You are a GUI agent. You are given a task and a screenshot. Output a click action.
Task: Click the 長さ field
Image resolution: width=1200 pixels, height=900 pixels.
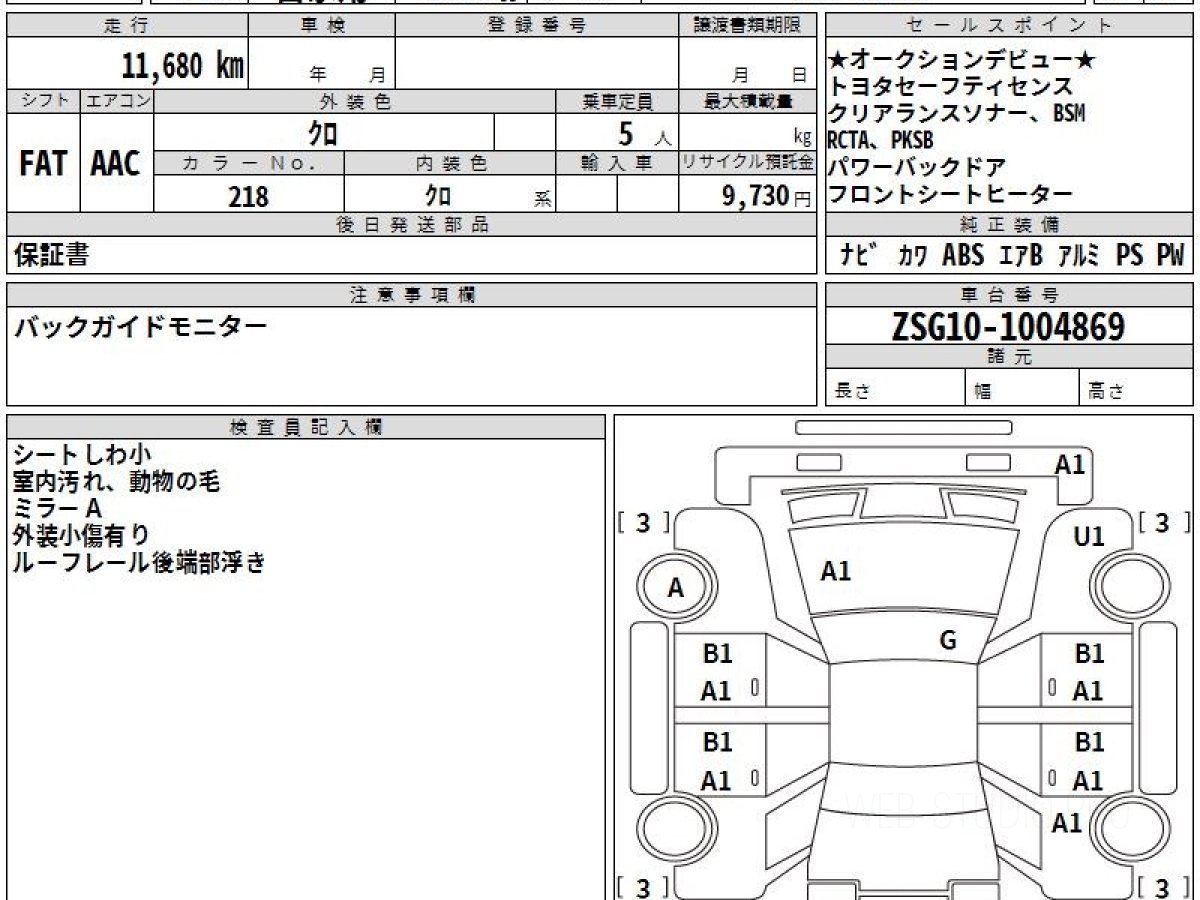896,388
